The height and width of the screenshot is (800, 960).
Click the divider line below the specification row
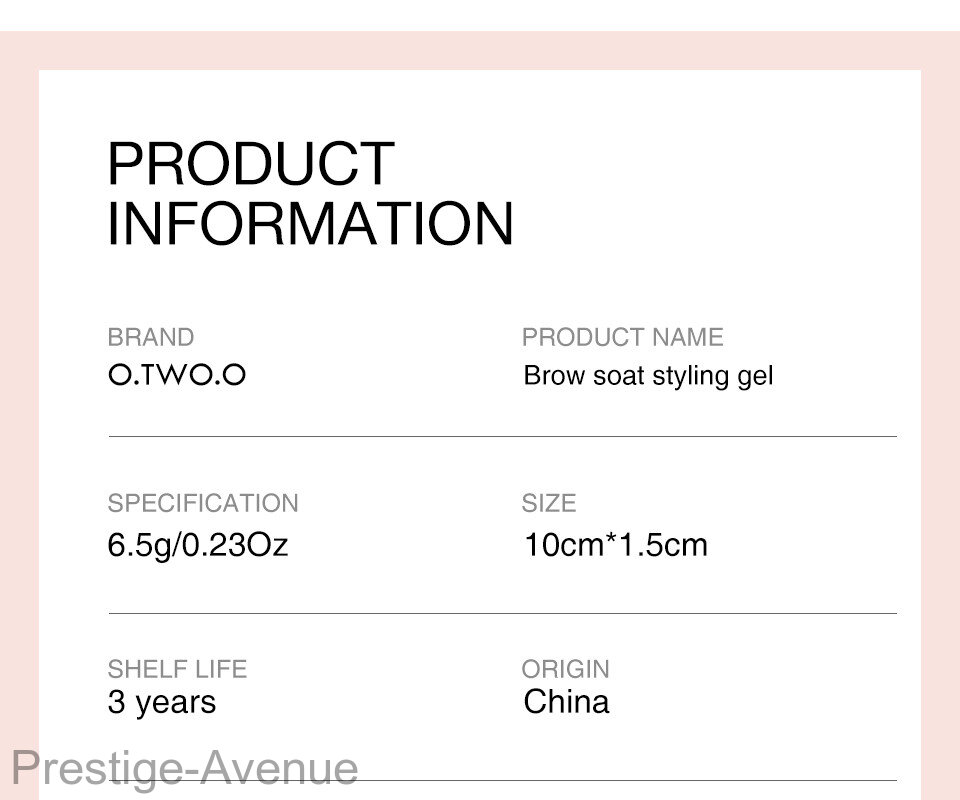[503, 613]
